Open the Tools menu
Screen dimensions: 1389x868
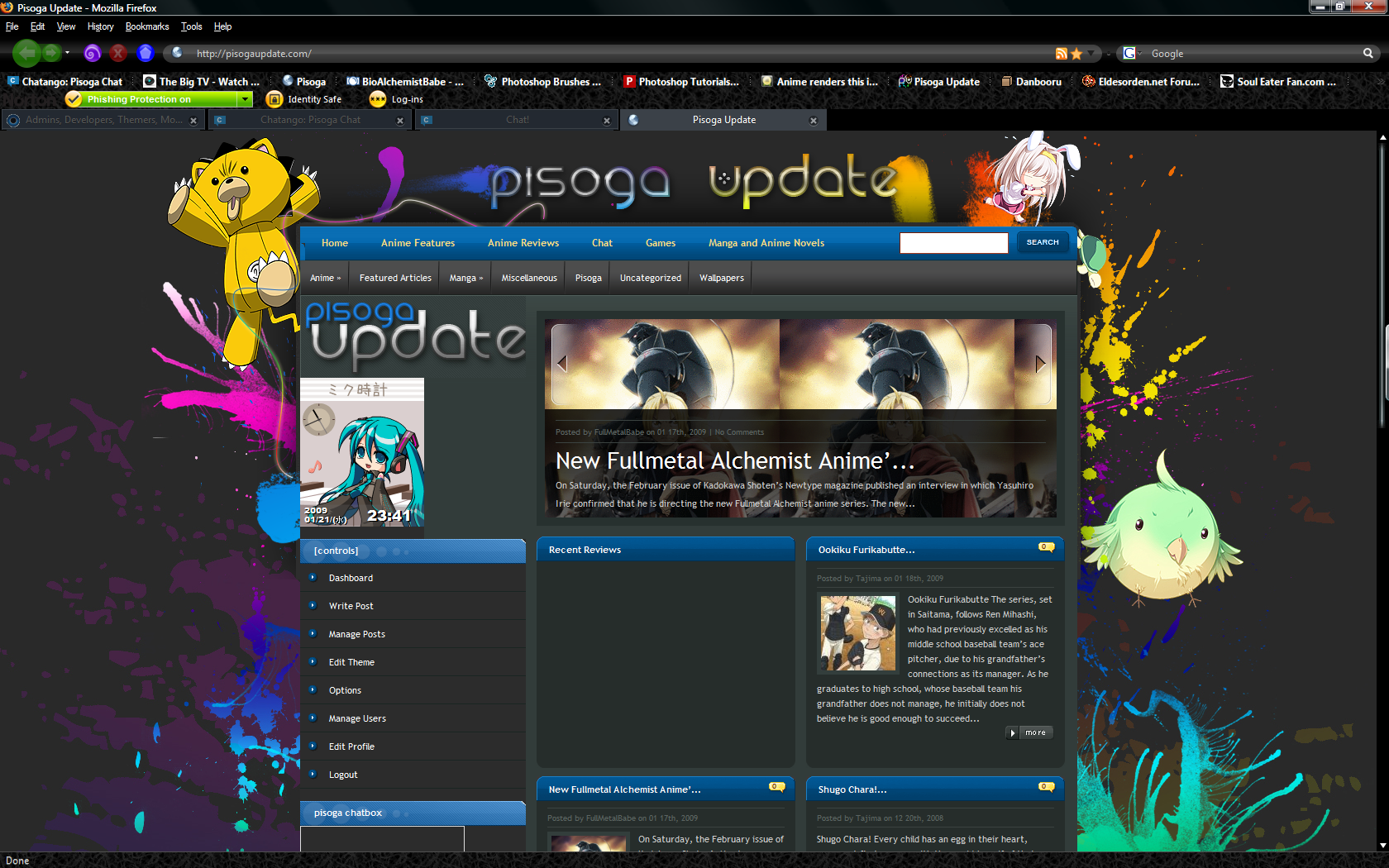(x=191, y=26)
